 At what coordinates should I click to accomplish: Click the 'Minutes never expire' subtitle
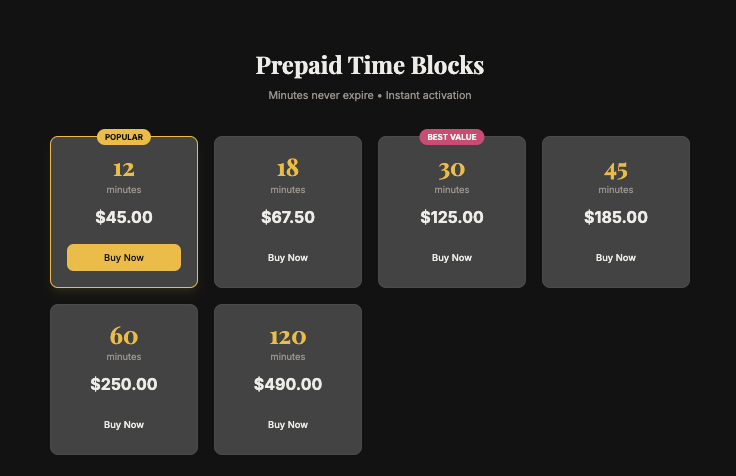(x=370, y=95)
